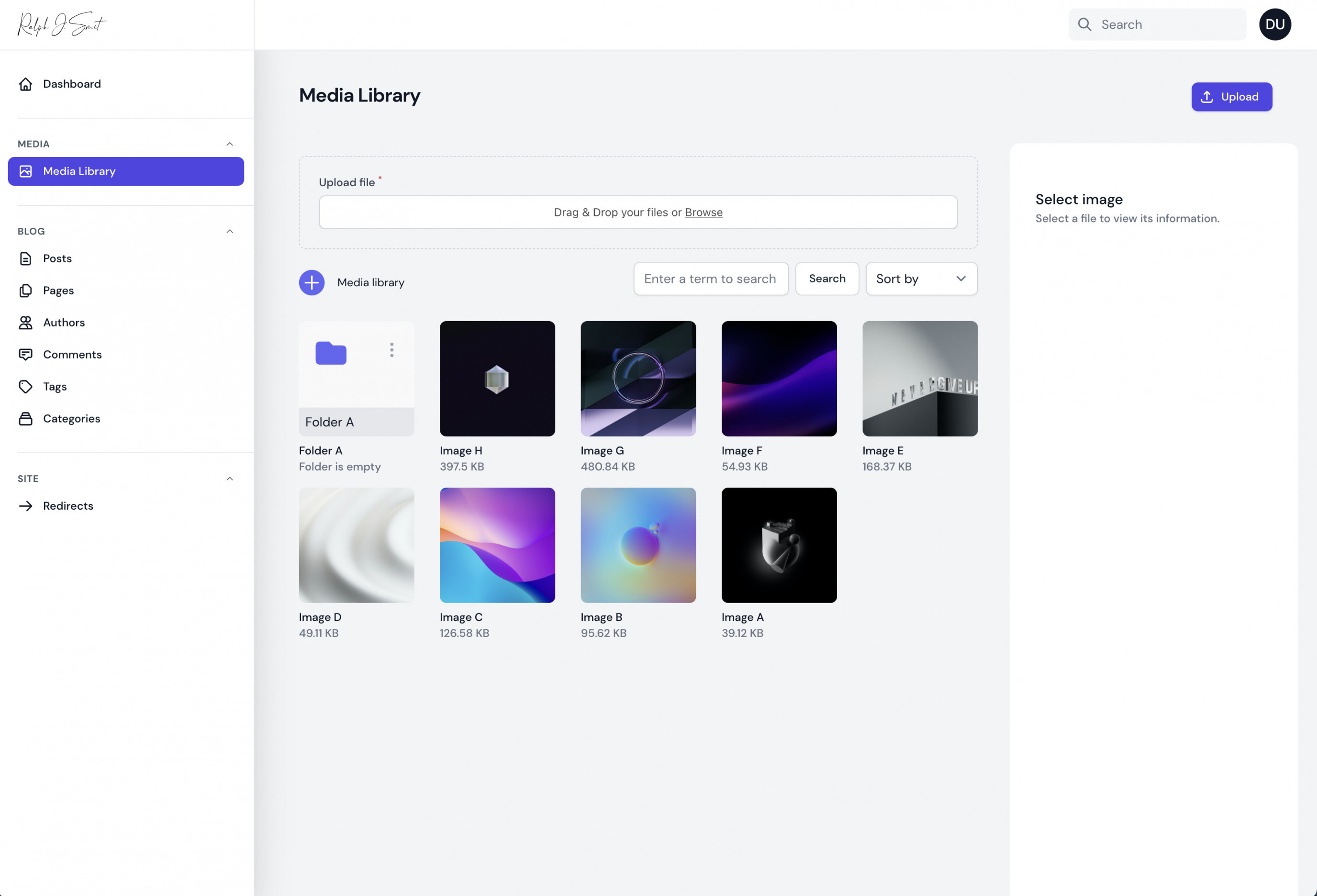
Task: Open Pages in blog section
Action: pos(58,290)
